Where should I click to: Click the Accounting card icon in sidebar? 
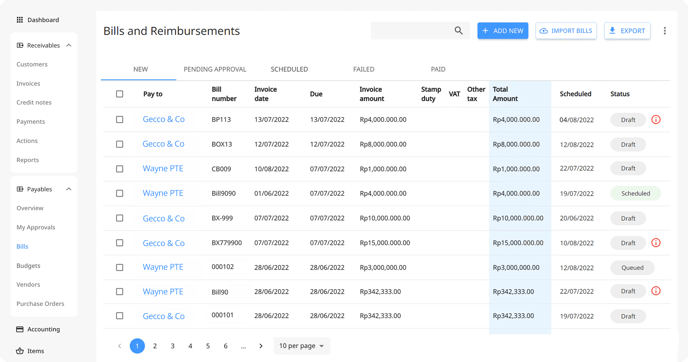click(x=20, y=329)
